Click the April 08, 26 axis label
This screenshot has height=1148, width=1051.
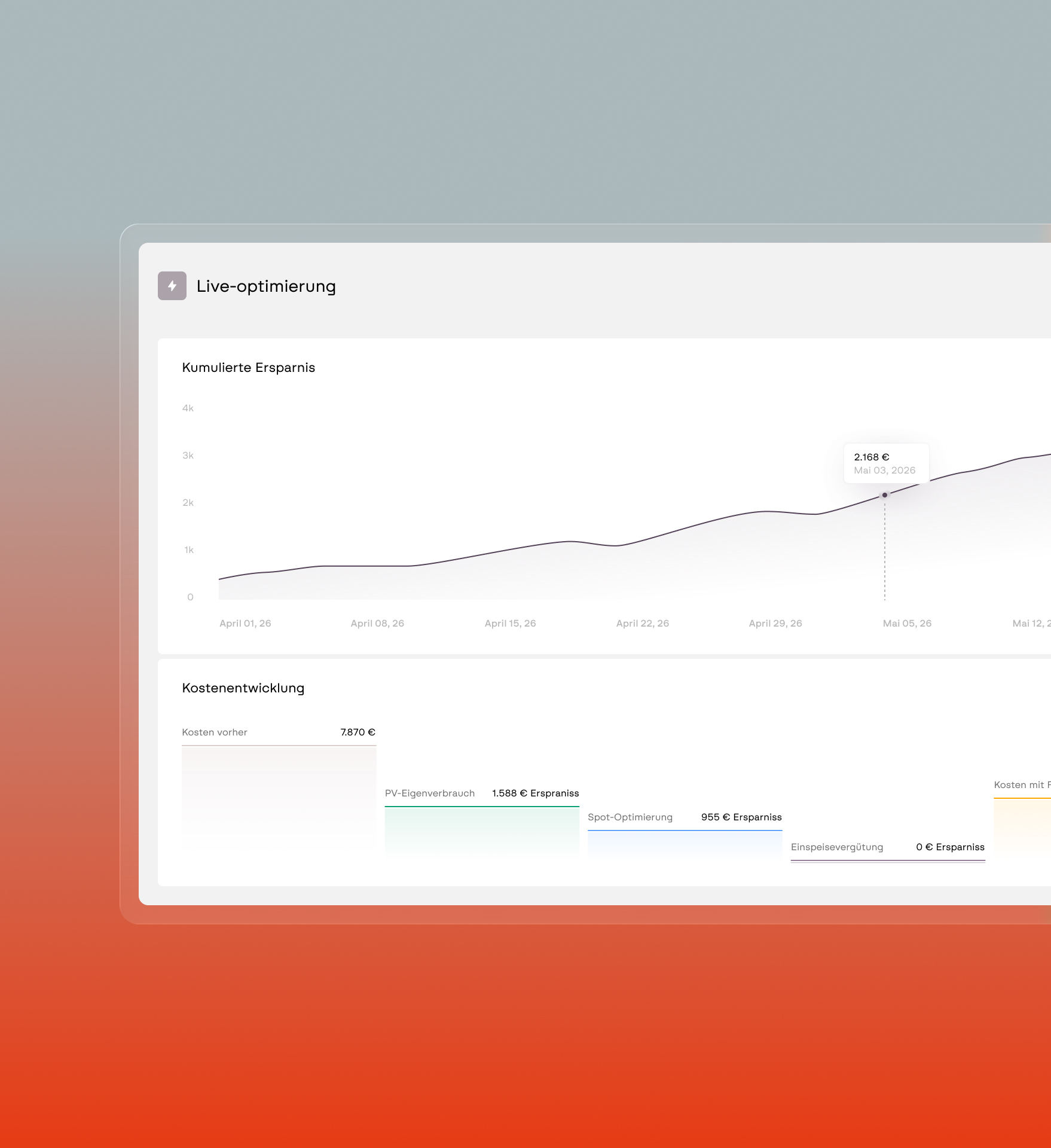pyautogui.click(x=377, y=624)
